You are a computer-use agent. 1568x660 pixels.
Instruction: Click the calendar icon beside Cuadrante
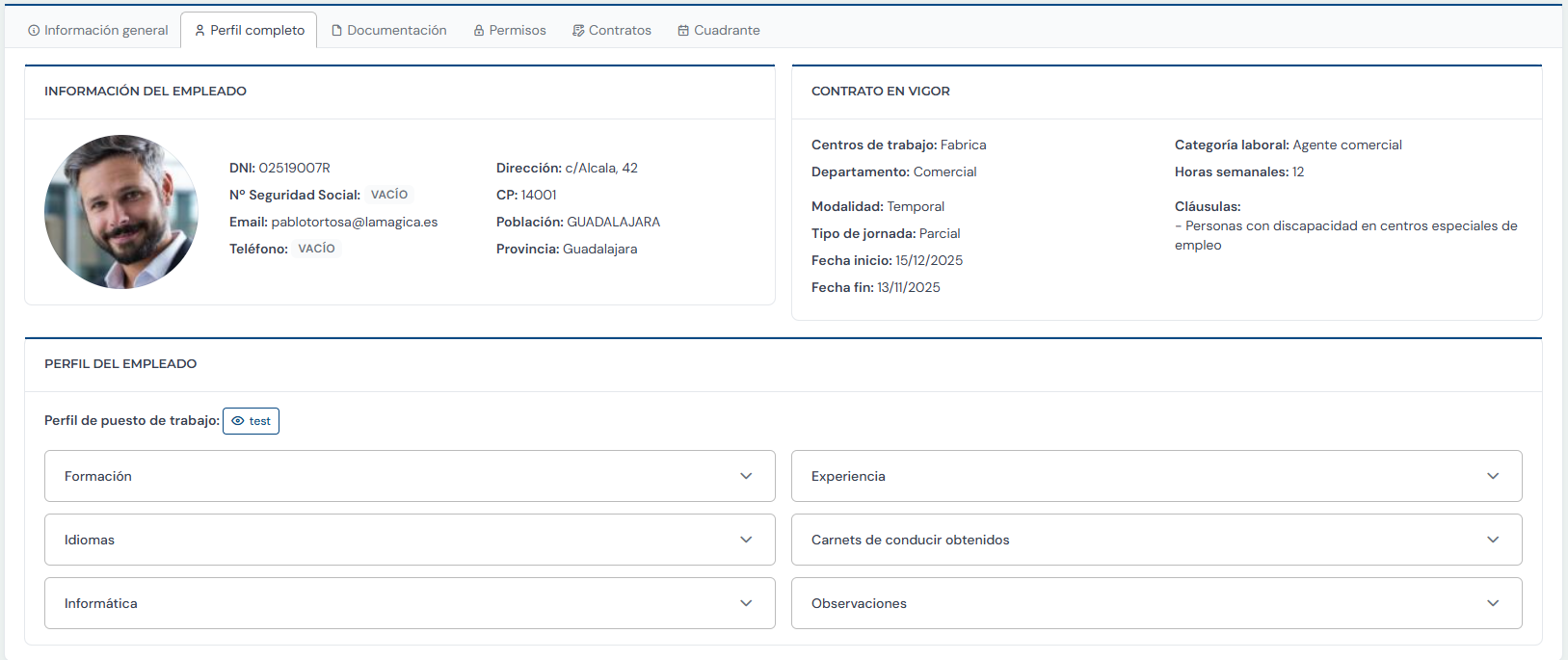[683, 31]
